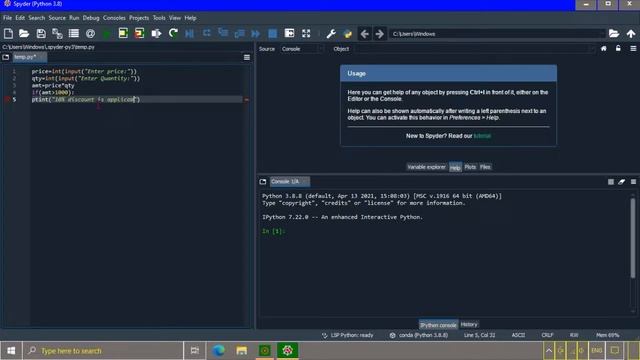
Task: Expand the working directory path dropdown
Action: pos(601,34)
